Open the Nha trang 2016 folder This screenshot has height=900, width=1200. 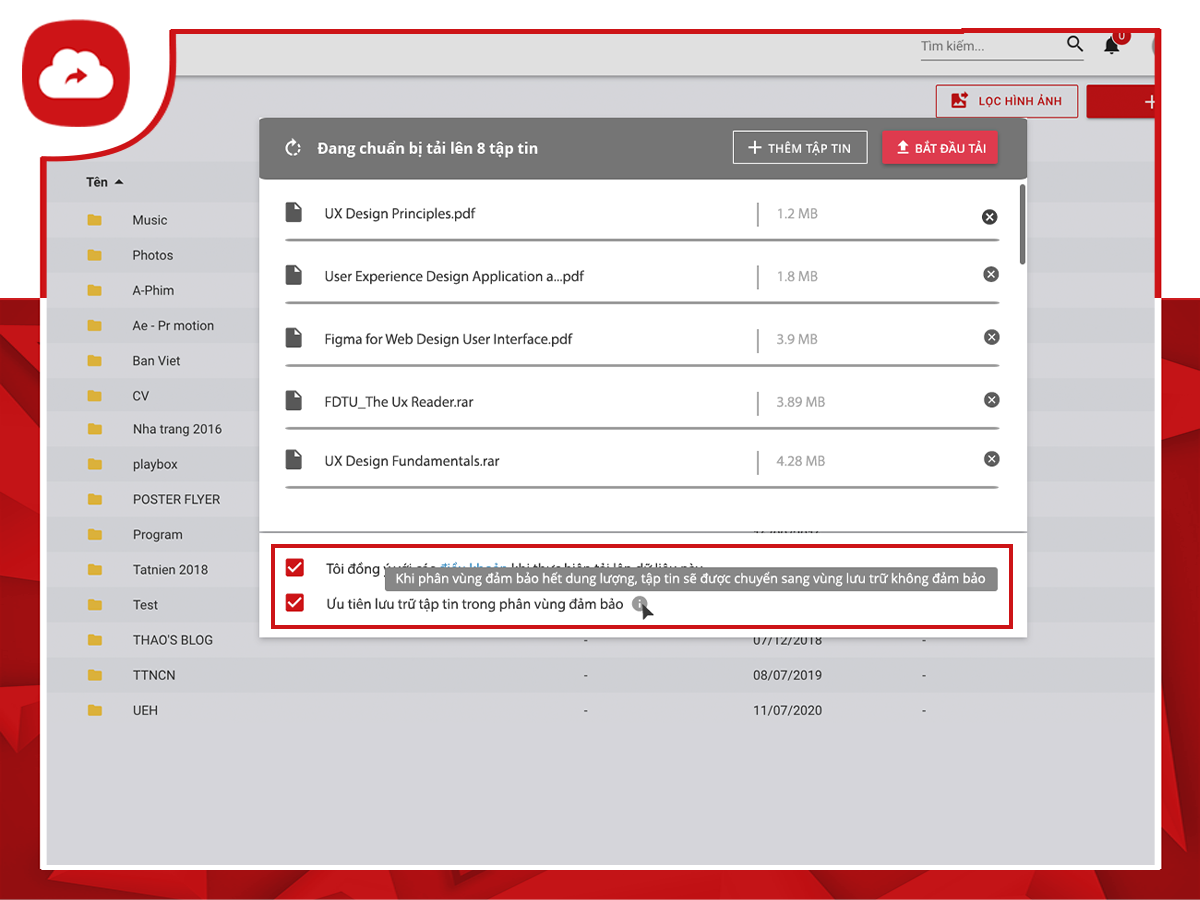177,429
